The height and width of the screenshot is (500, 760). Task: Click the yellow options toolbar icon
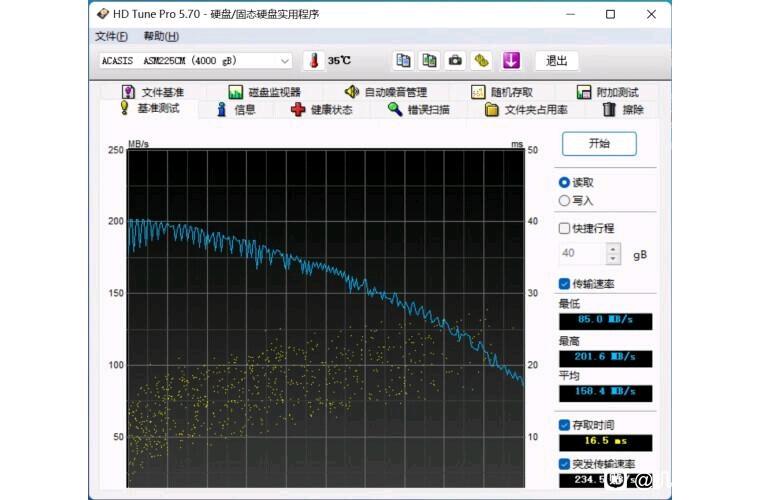[481, 61]
